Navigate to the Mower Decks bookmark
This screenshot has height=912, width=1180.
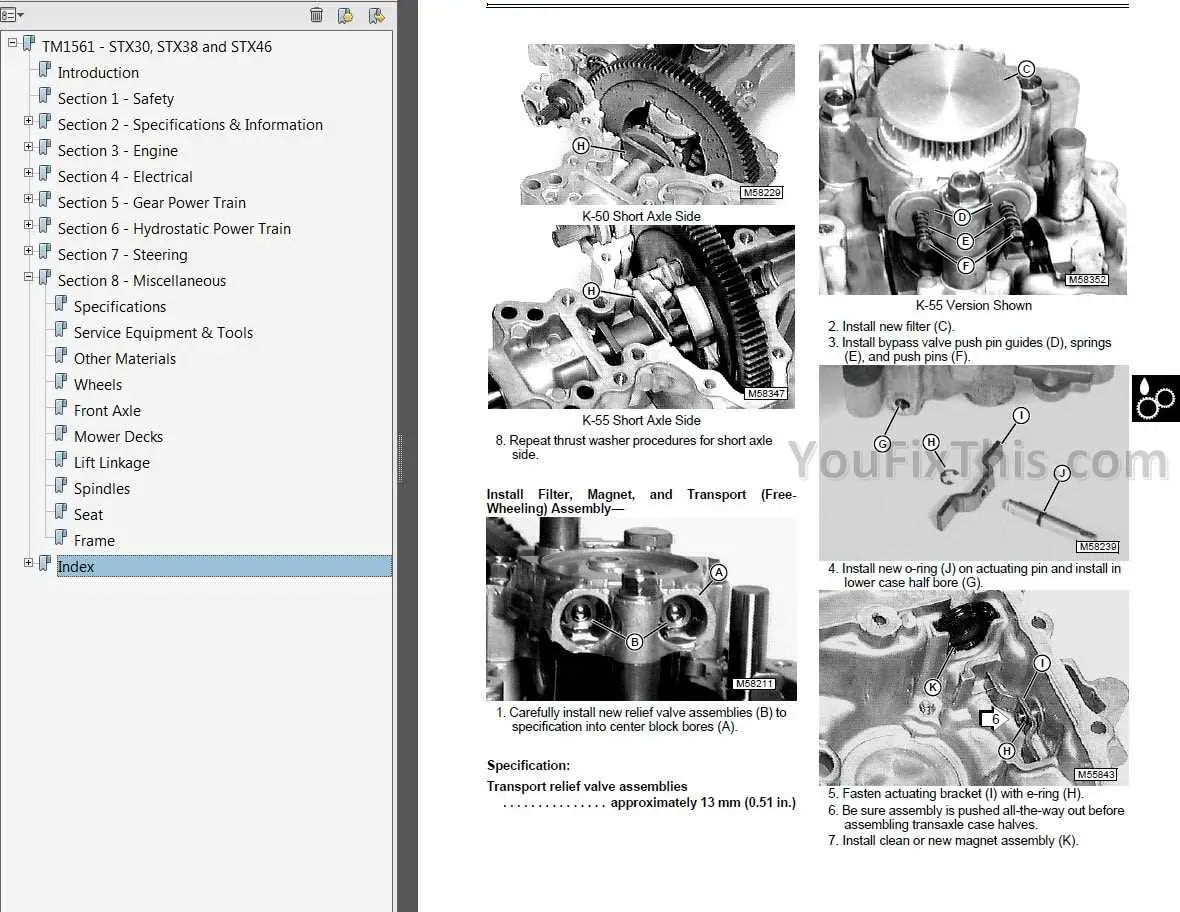click(118, 436)
